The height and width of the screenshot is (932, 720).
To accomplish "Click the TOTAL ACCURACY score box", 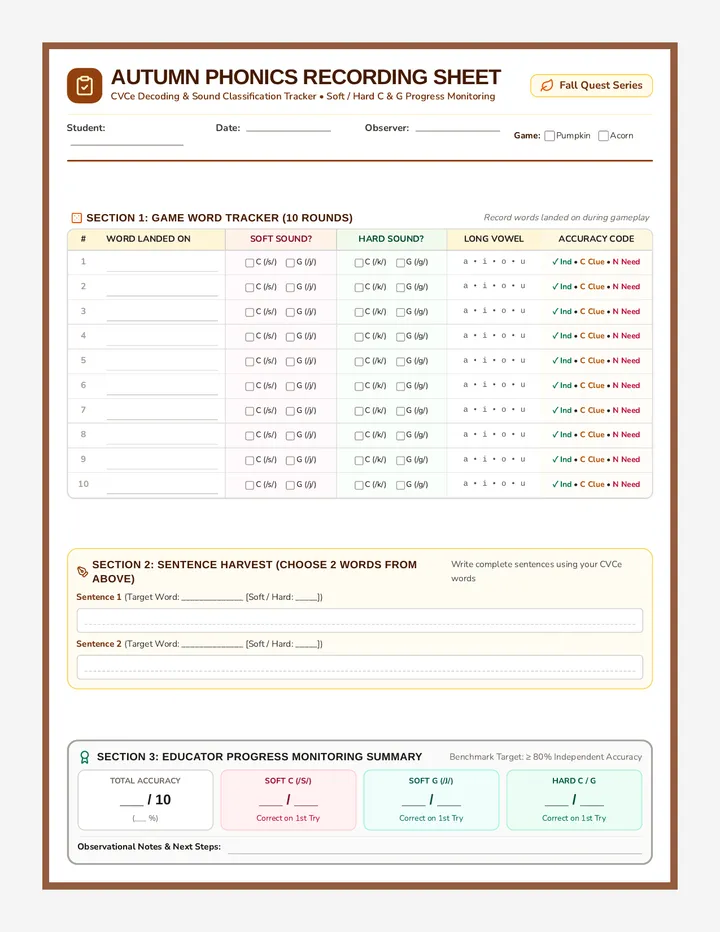I will pyautogui.click(x=145, y=800).
